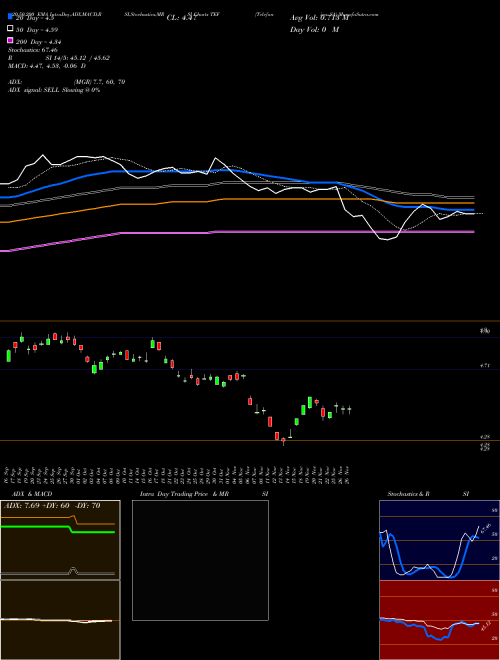This screenshot has width=500, height=660.
Task: Click the 'ADX & MACD' panel title
Action: (32, 494)
